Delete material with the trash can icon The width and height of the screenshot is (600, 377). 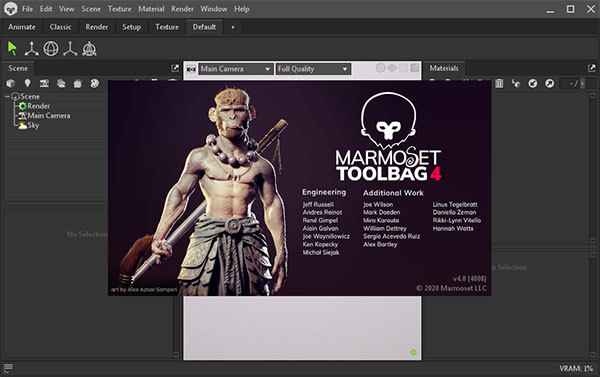[x=499, y=83]
